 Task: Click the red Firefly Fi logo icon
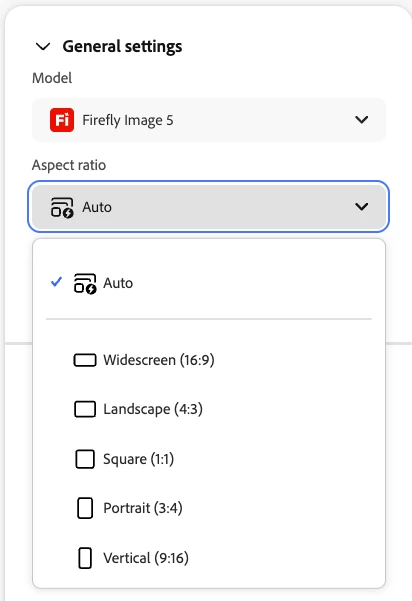[62, 120]
